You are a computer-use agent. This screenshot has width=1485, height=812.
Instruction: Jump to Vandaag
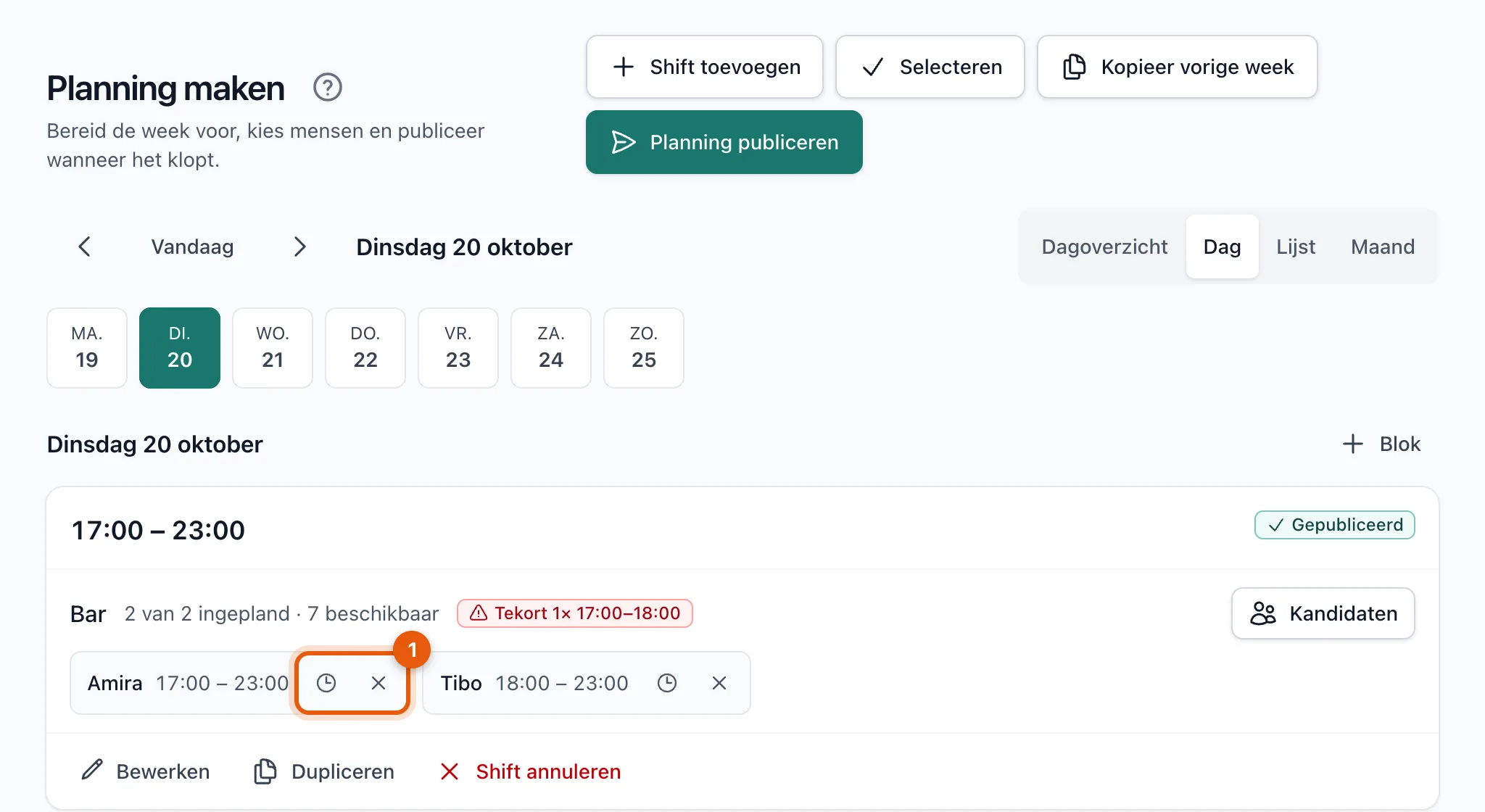(192, 246)
